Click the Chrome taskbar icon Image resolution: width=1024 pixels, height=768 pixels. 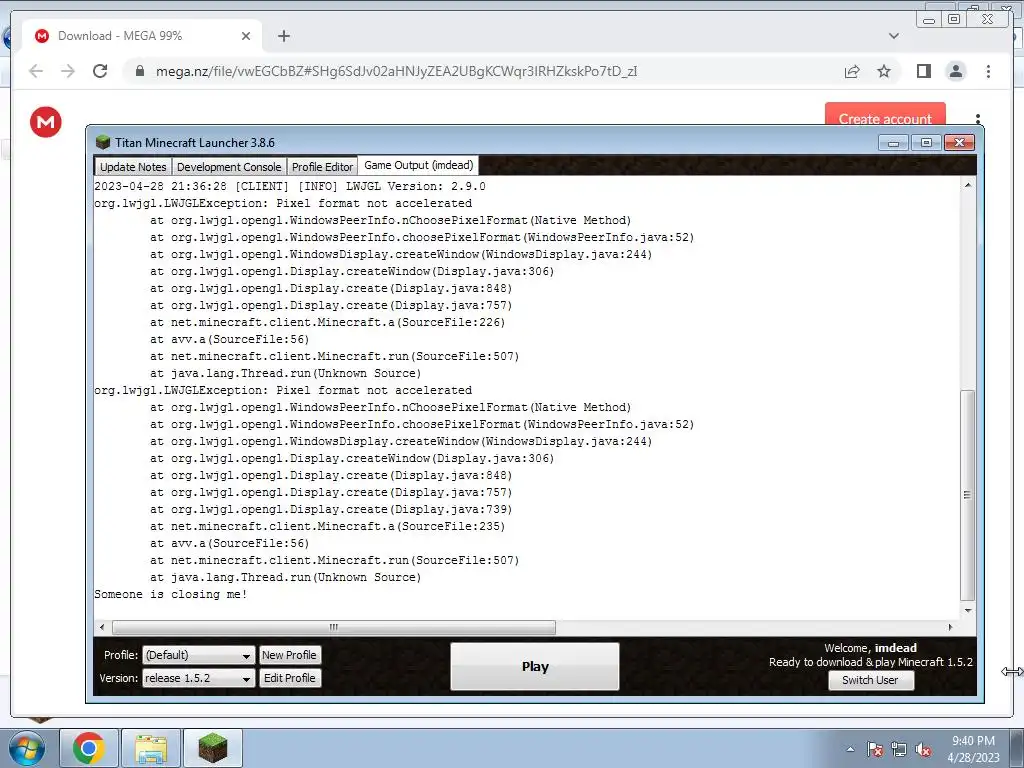coord(89,748)
